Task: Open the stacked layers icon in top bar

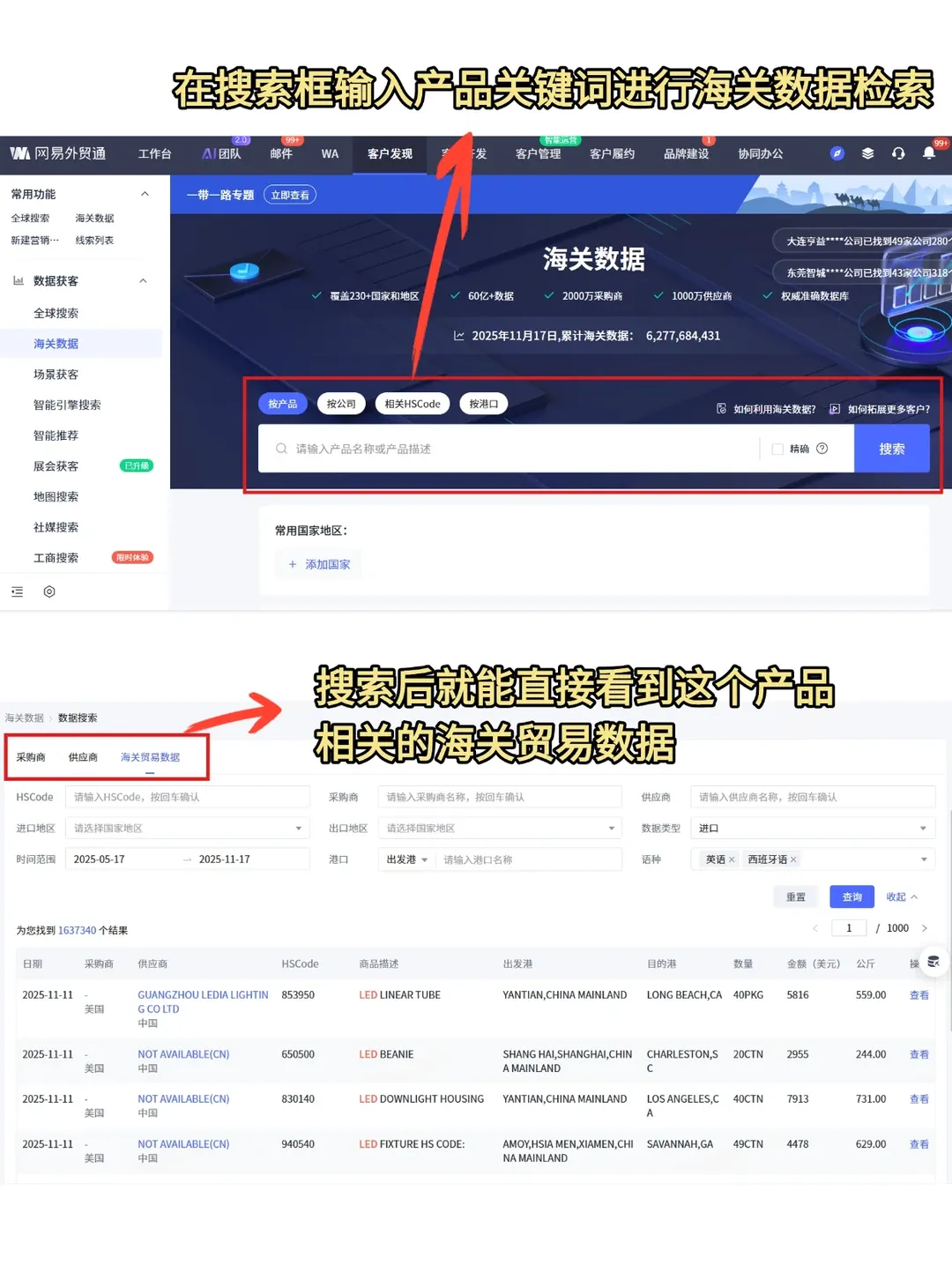Action: [867, 153]
